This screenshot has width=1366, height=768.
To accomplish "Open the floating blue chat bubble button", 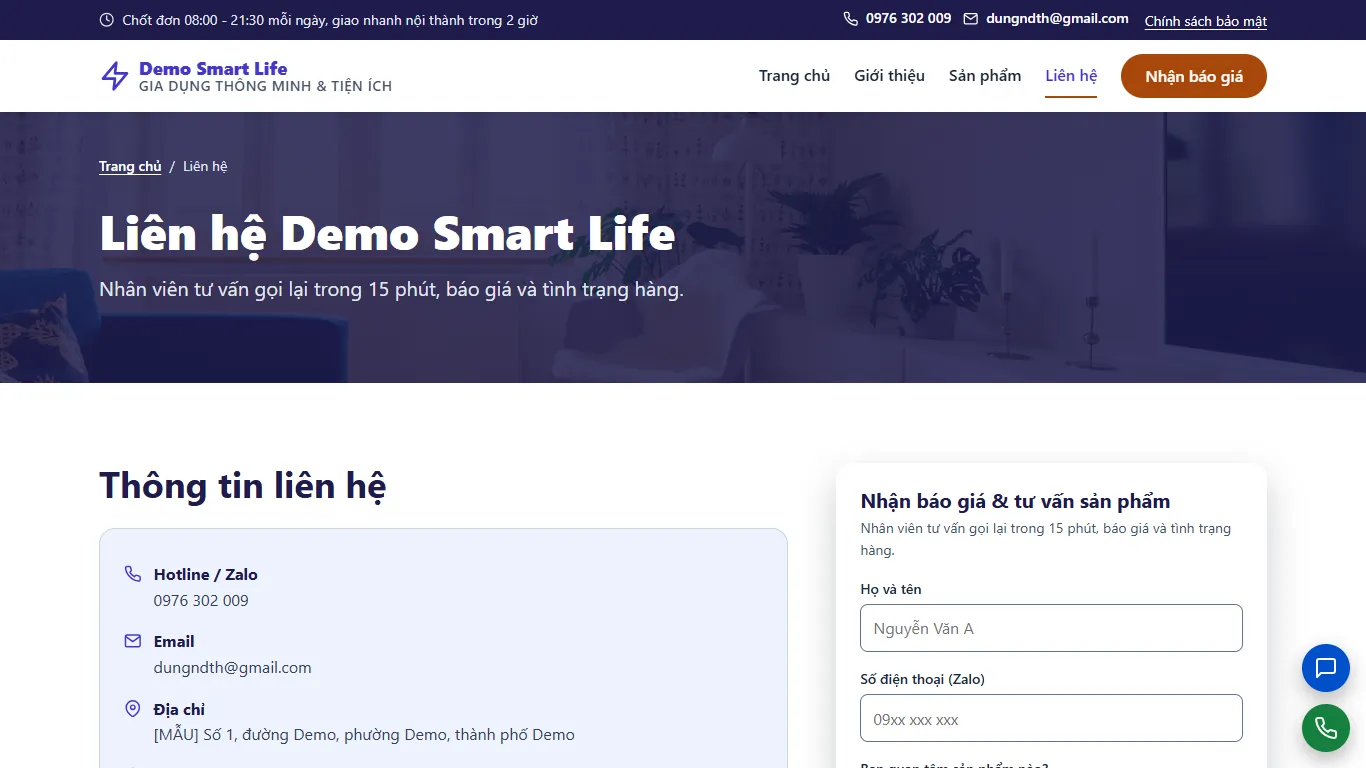I will (x=1326, y=668).
